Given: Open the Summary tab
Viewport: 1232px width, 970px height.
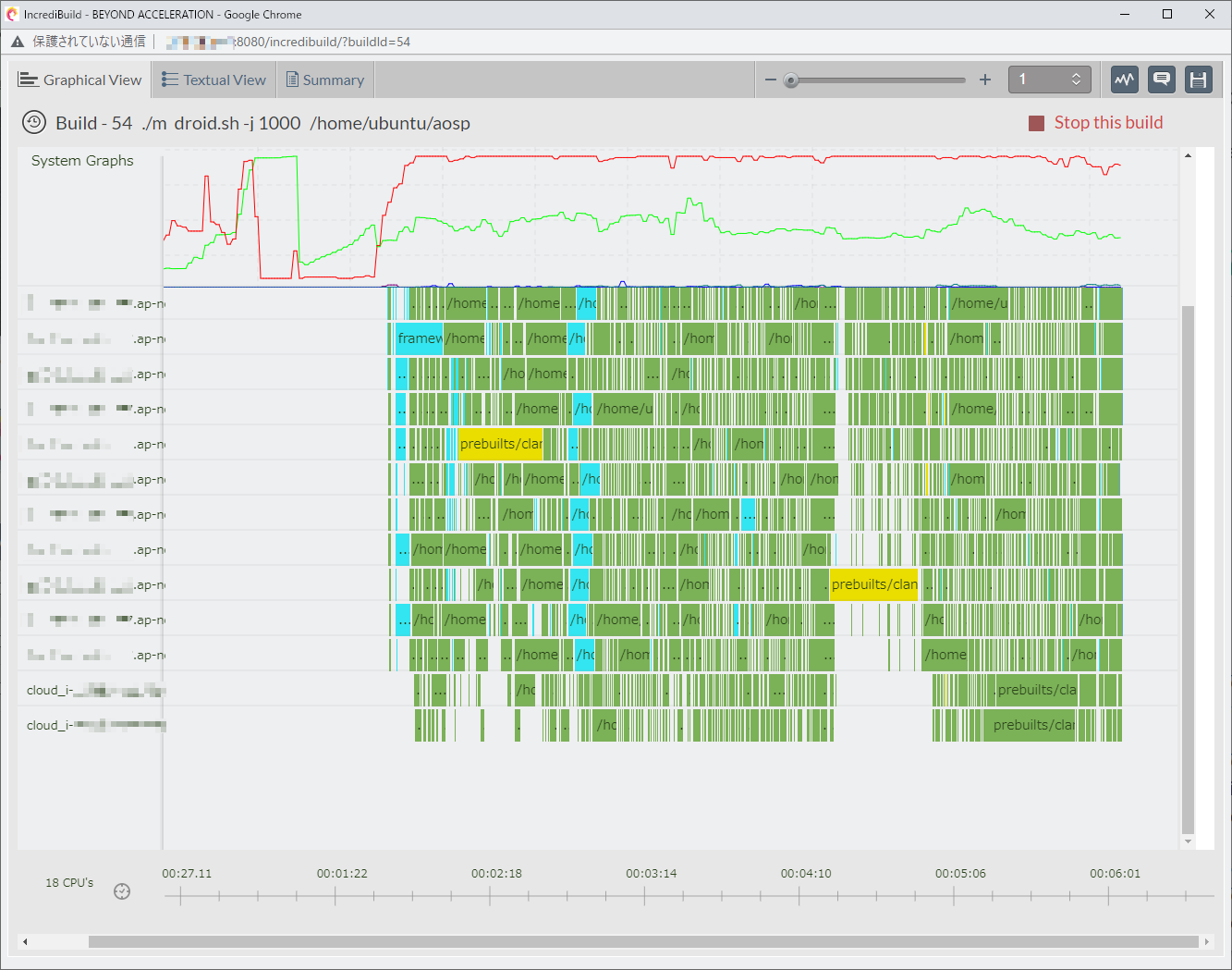Looking at the screenshot, I should click(324, 80).
